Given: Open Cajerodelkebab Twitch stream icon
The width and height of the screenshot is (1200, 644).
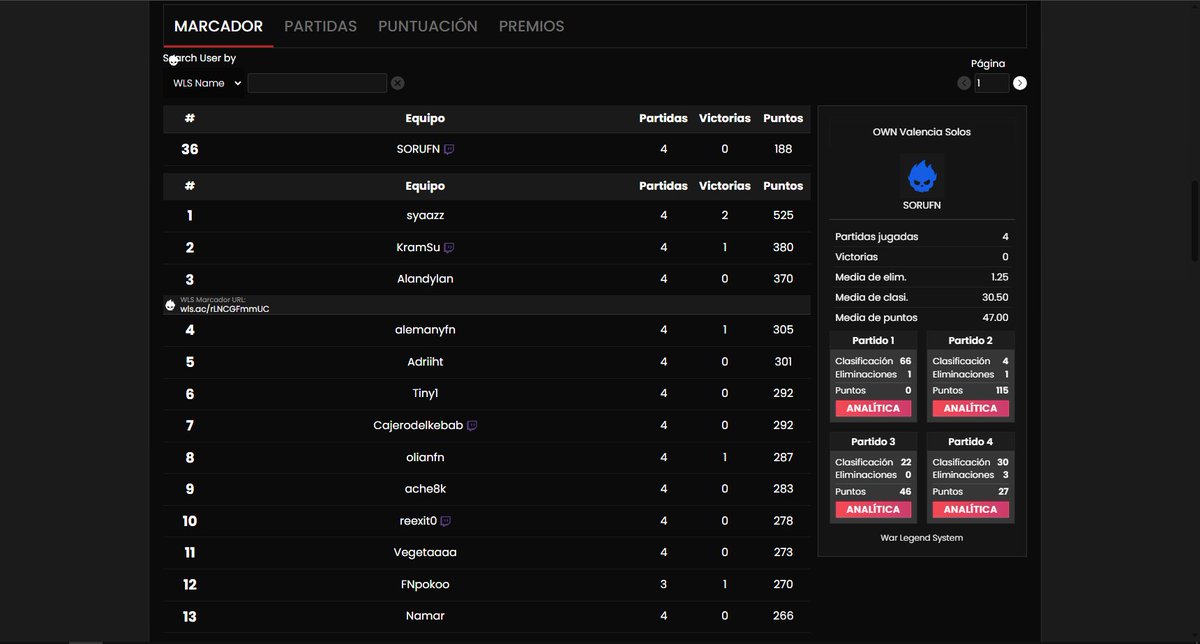Looking at the screenshot, I should click(472, 425).
